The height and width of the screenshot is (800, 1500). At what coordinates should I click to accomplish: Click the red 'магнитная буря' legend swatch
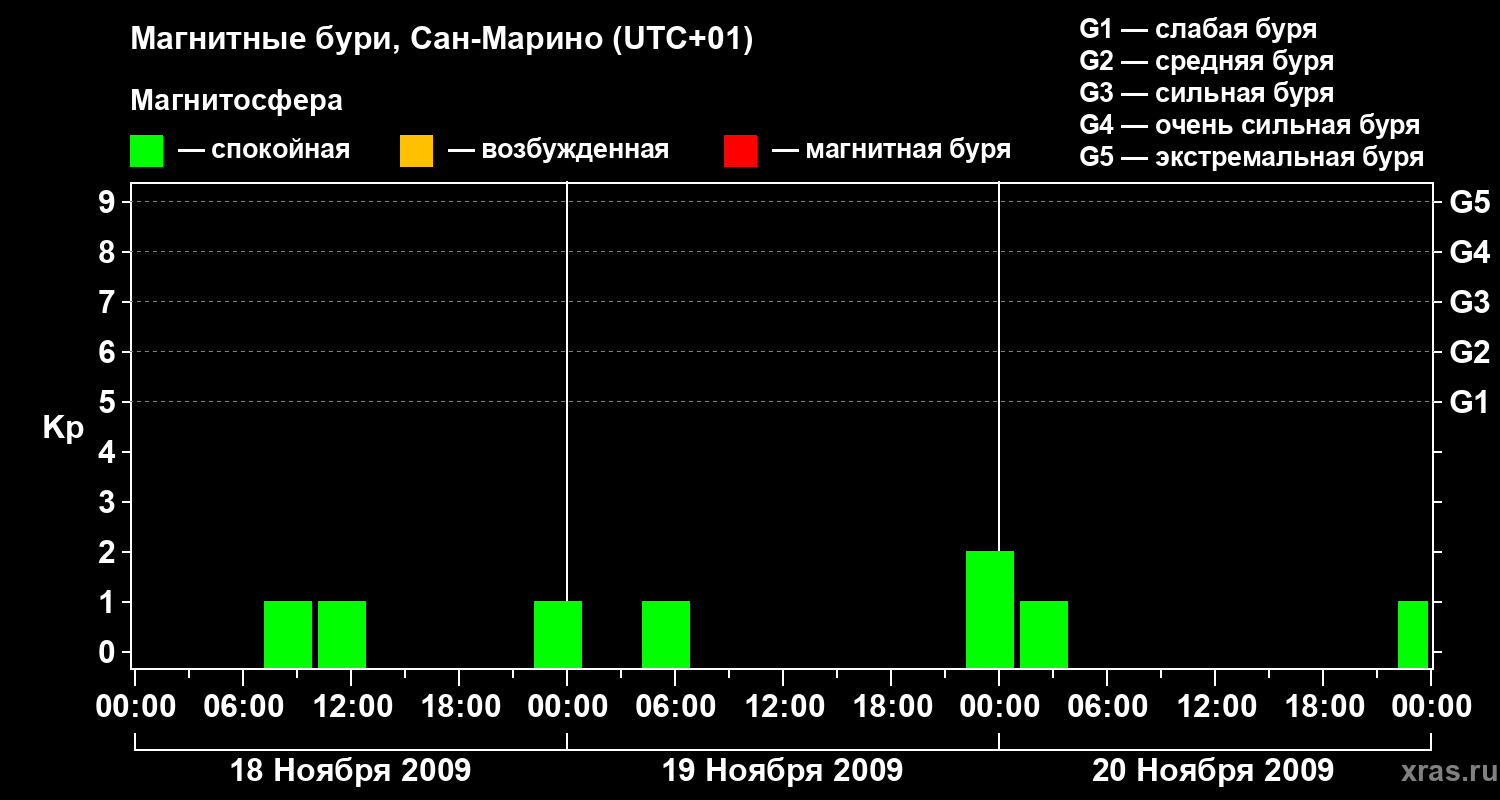pyautogui.click(x=740, y=151)
